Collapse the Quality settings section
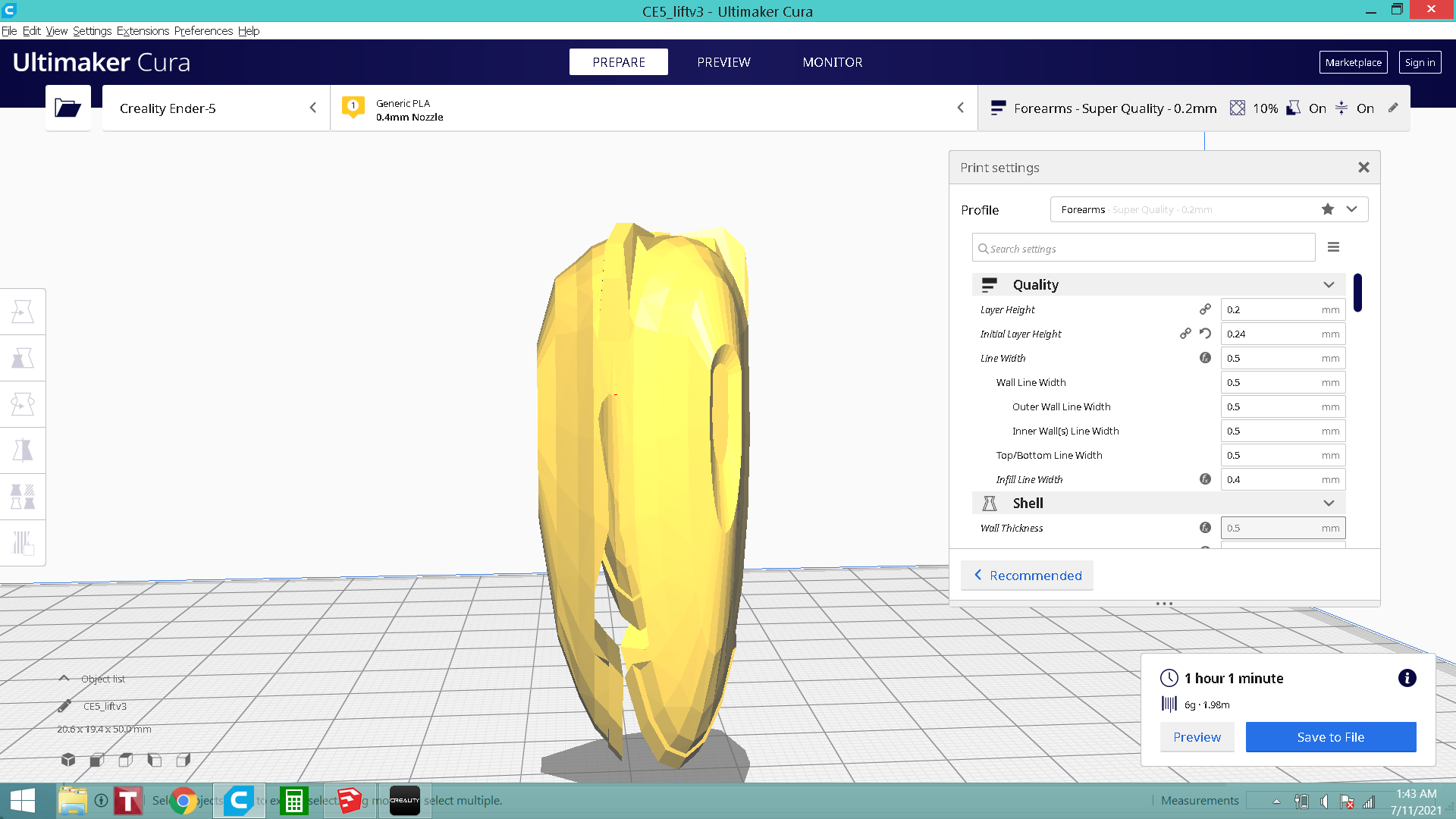Screen dimensions: 1456x819 click(1329, 284)
